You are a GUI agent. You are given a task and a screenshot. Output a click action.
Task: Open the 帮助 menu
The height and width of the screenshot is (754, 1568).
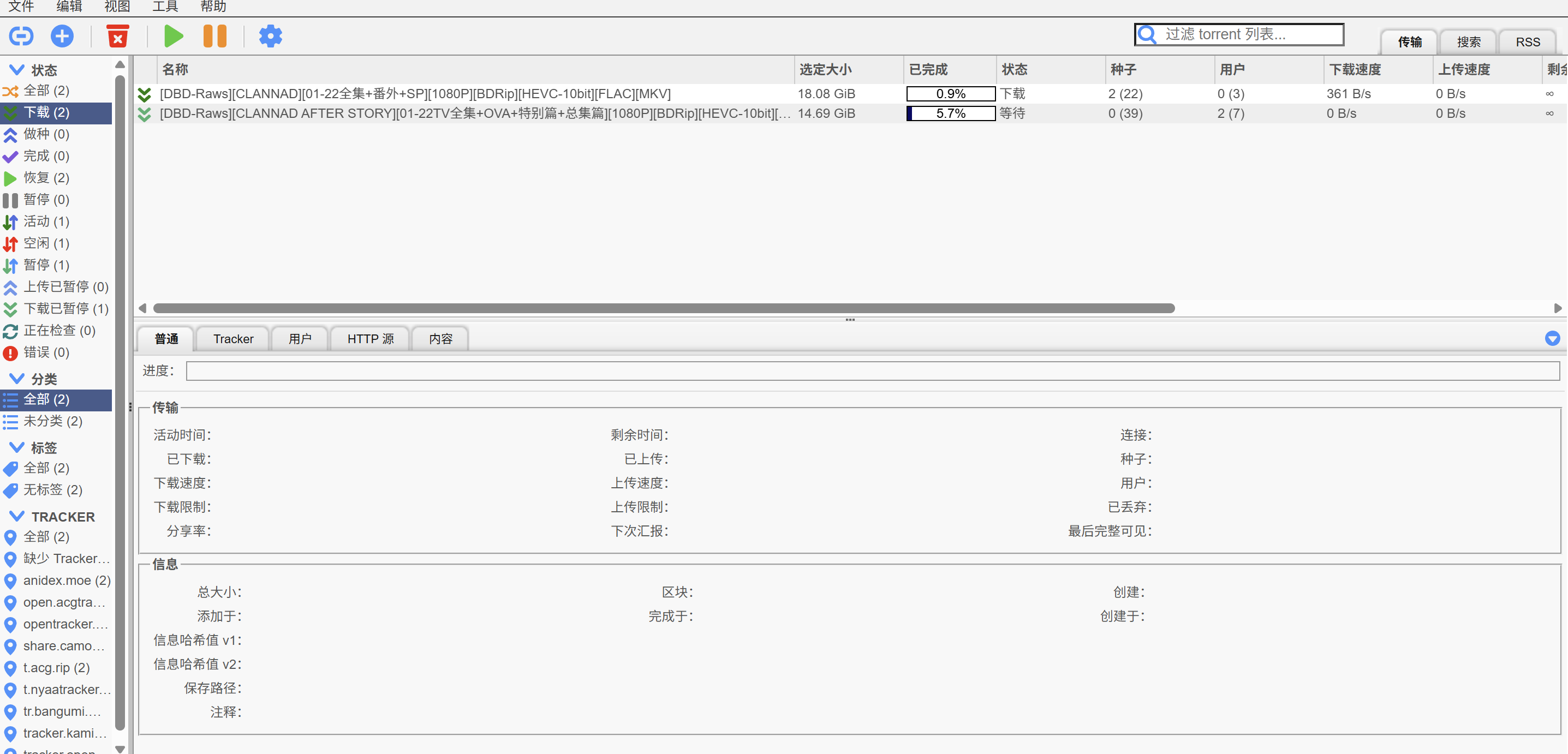click(213, 7)
